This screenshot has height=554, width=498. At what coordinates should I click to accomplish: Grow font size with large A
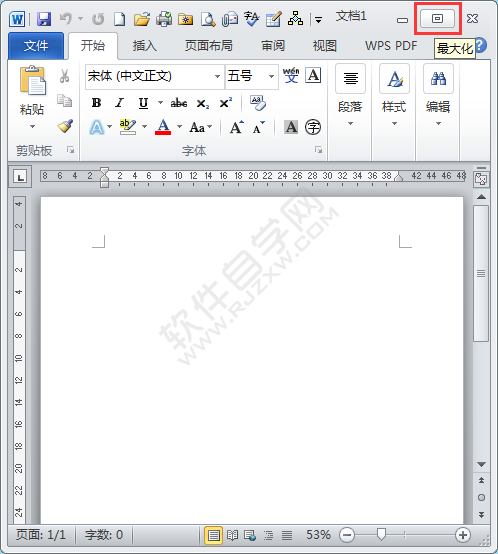pyautogui.click(x=236, y=127)
